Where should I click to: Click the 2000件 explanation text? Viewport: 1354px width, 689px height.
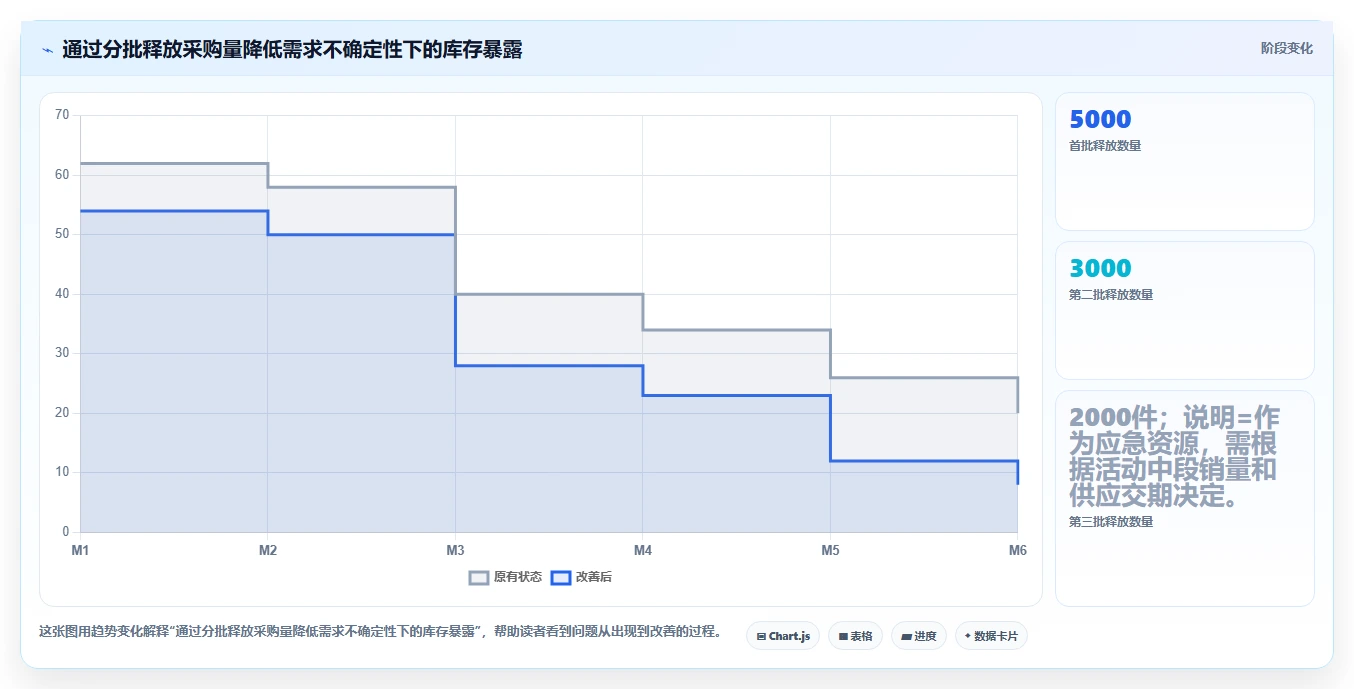click(x=1175, y=456)
